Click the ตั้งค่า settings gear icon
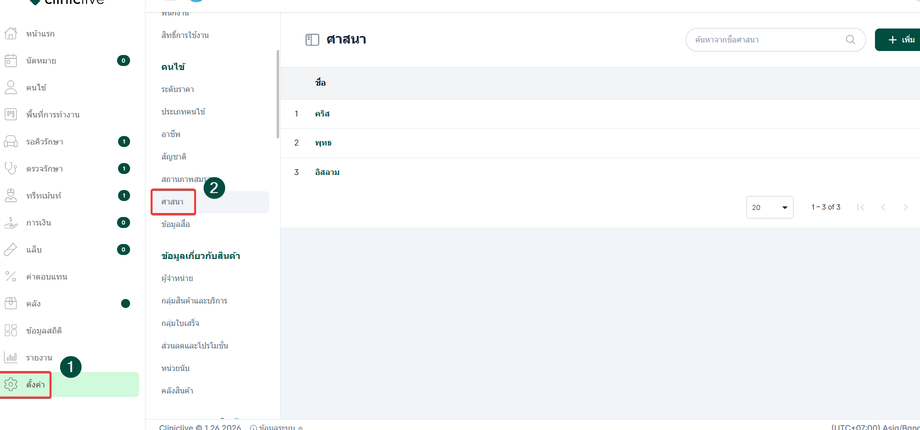920x430 pixels. [x=11, y=384]
